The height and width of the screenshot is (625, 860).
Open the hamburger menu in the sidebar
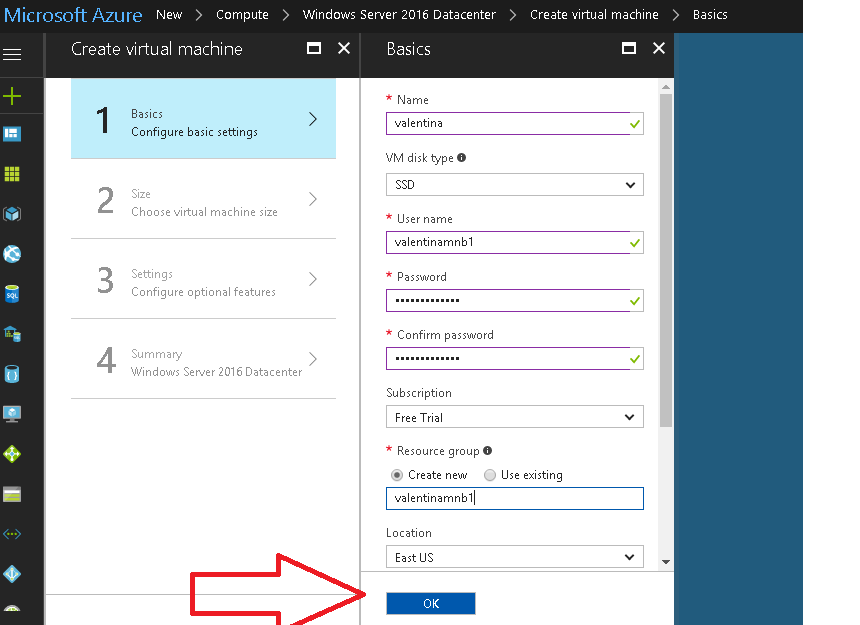(12, 54)
